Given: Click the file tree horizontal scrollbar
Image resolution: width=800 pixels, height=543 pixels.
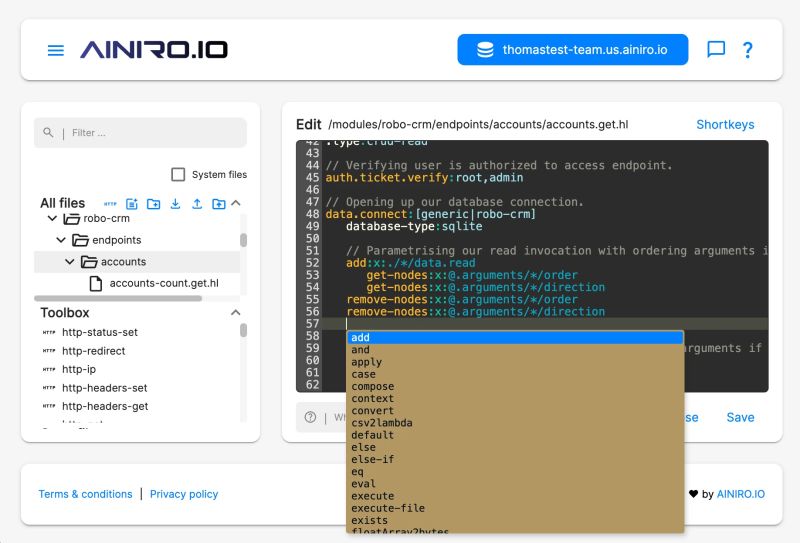Looking at the screenshot, I should 118,299.
